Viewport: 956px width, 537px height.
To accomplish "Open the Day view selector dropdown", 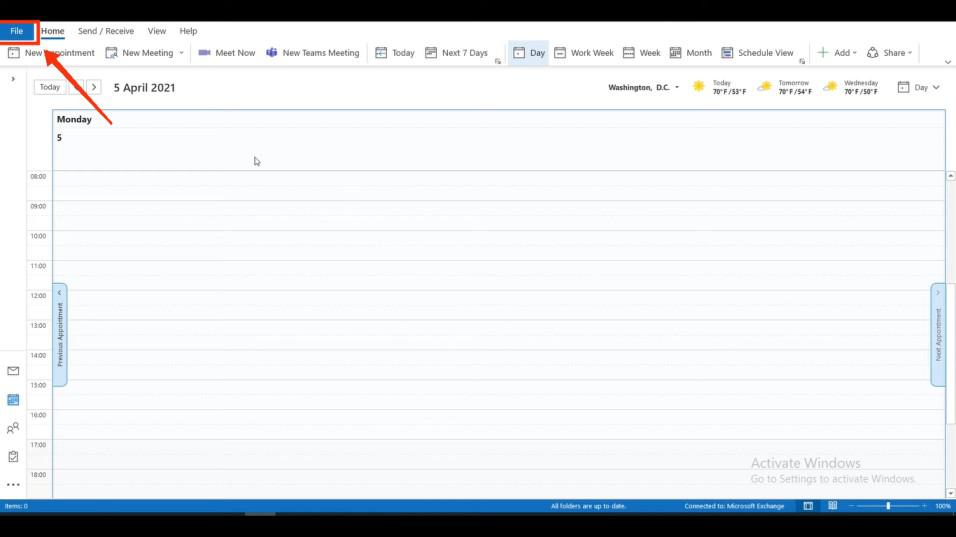I will (919, 88).
